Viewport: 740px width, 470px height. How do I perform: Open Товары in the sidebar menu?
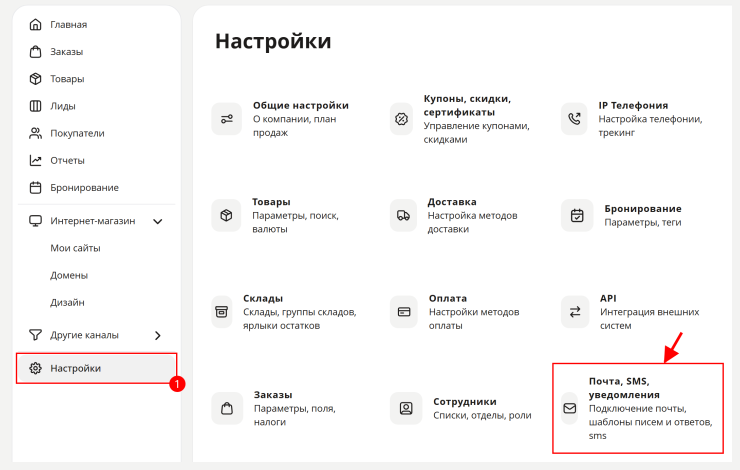(x=67, y=79)
